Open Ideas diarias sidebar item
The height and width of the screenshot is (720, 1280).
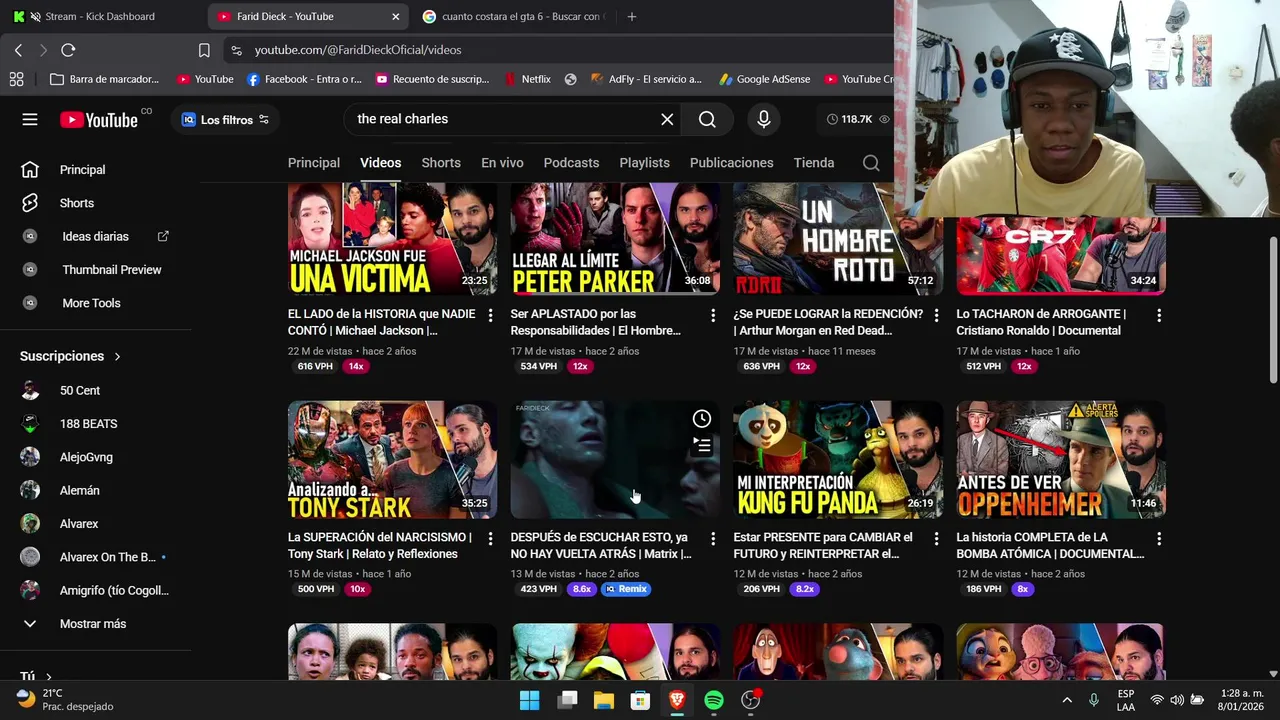coord(96,237)
